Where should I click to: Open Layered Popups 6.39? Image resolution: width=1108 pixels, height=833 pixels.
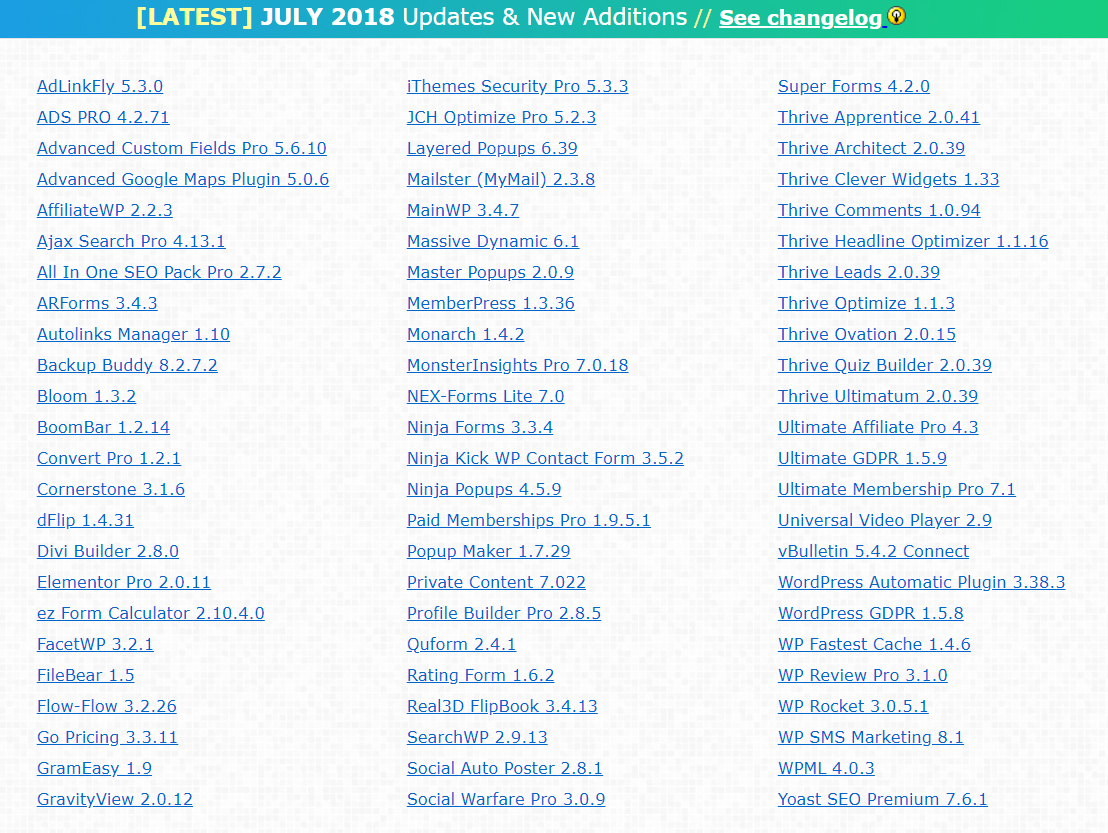[x=492, y=148]
